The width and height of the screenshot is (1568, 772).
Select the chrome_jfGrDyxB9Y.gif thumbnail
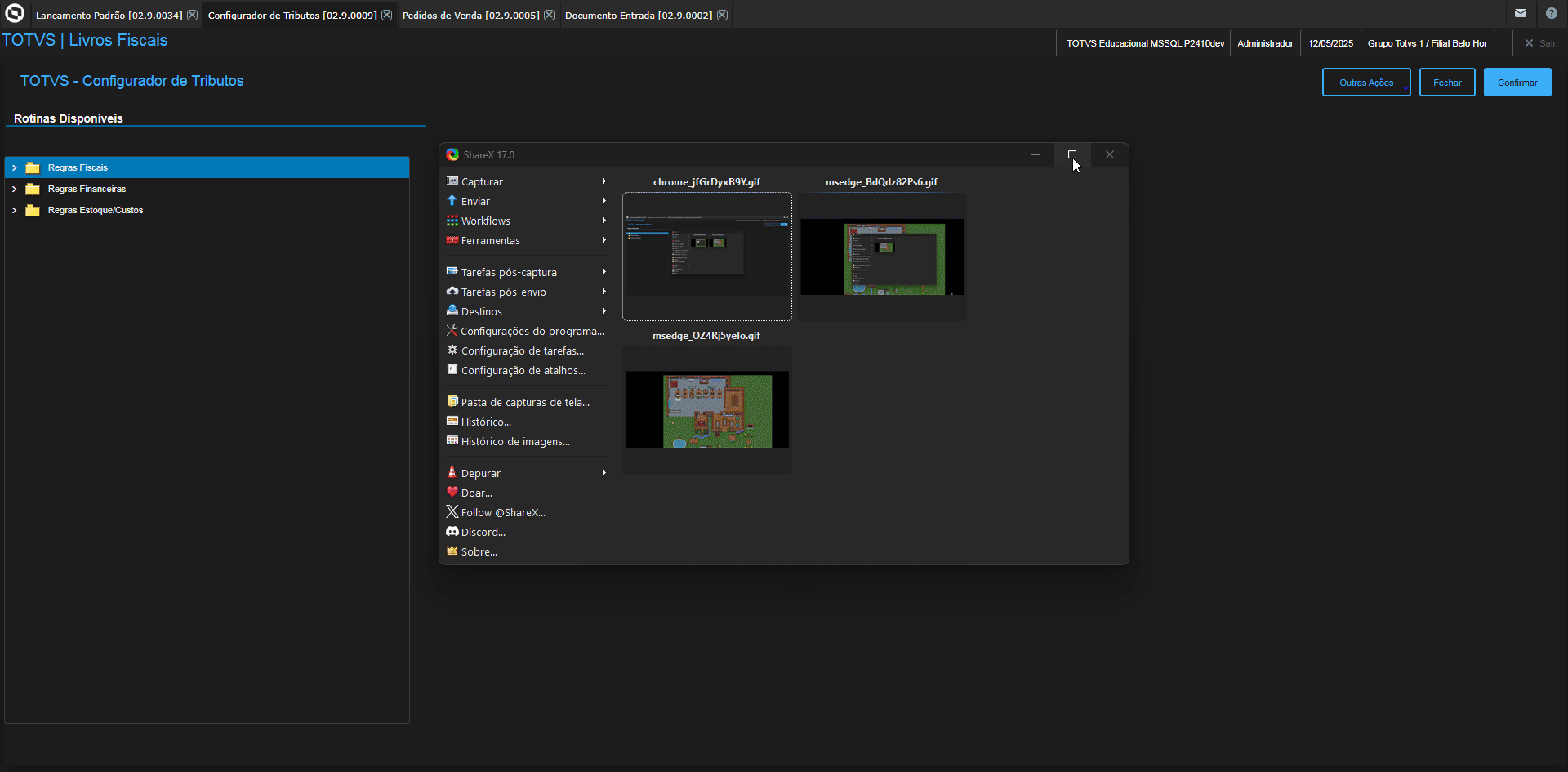[707, 257]
